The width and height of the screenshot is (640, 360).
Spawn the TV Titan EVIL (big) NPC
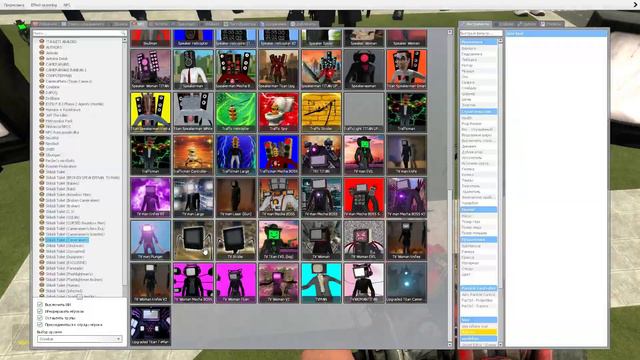(x=278, y=240)
